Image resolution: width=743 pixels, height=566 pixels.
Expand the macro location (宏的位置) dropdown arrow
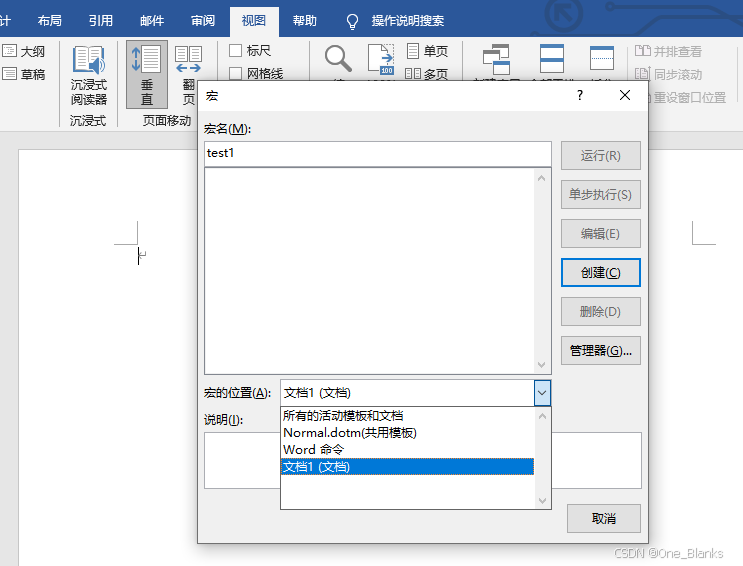pyautogui.click(x=542, y=393)
